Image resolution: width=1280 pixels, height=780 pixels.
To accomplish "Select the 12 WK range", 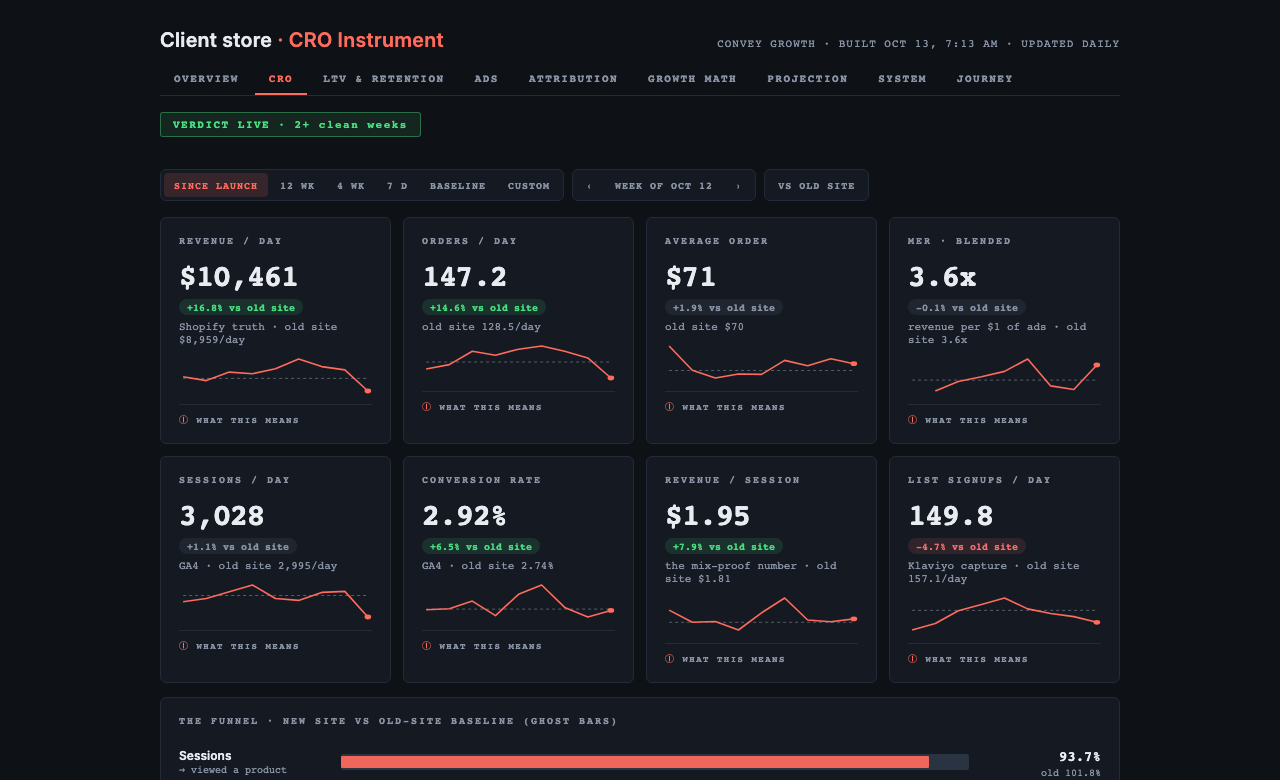I will click(x=297, y=186).
